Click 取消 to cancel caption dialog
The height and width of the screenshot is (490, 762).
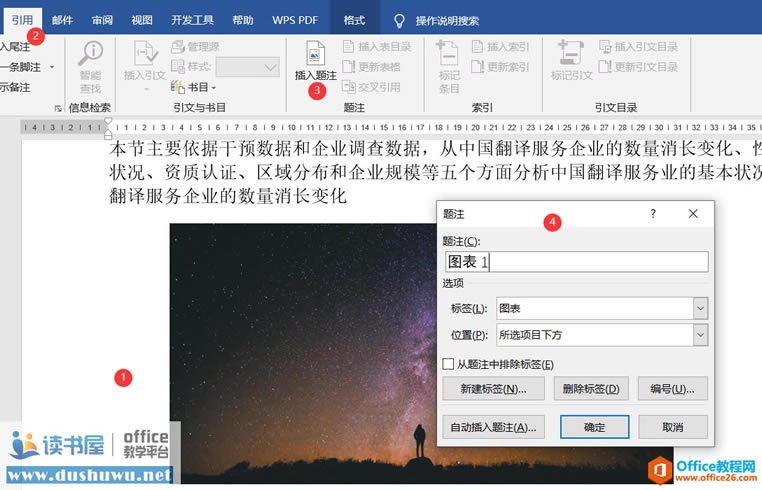673,427
